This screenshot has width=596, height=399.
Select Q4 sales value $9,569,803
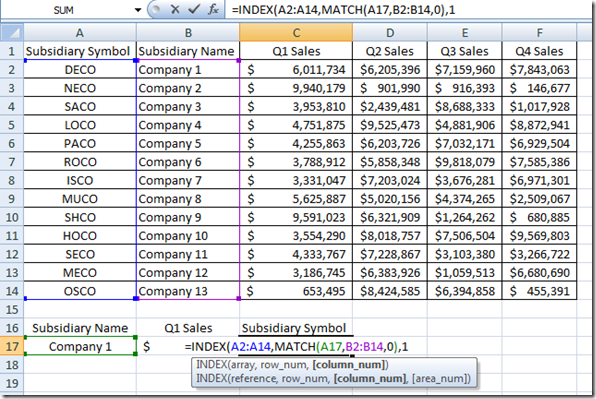point(539,236)
